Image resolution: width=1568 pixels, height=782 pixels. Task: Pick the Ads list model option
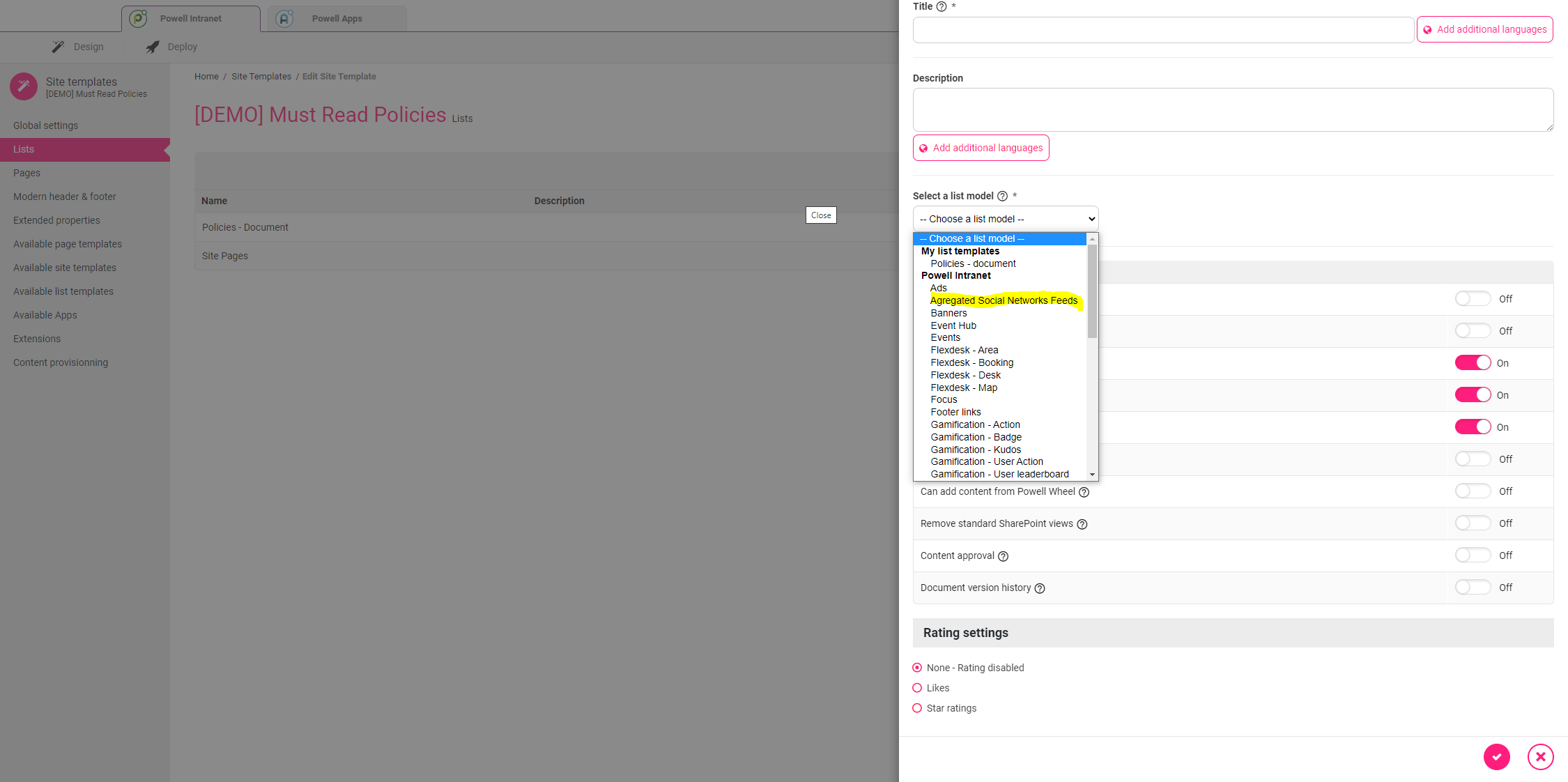pyautogui.click(x=939, y=288)
